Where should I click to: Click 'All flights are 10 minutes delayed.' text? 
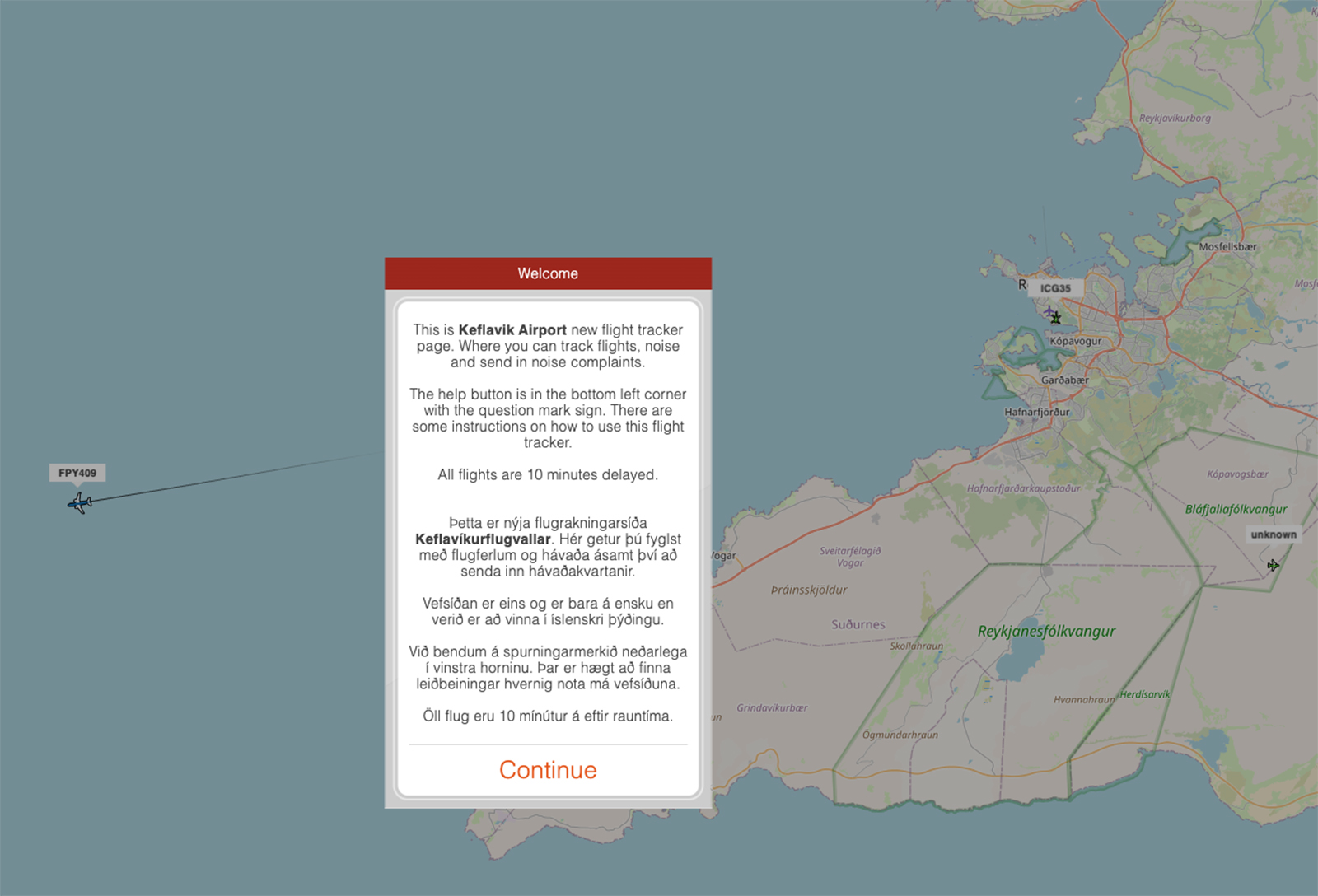[x=548, y=475]
